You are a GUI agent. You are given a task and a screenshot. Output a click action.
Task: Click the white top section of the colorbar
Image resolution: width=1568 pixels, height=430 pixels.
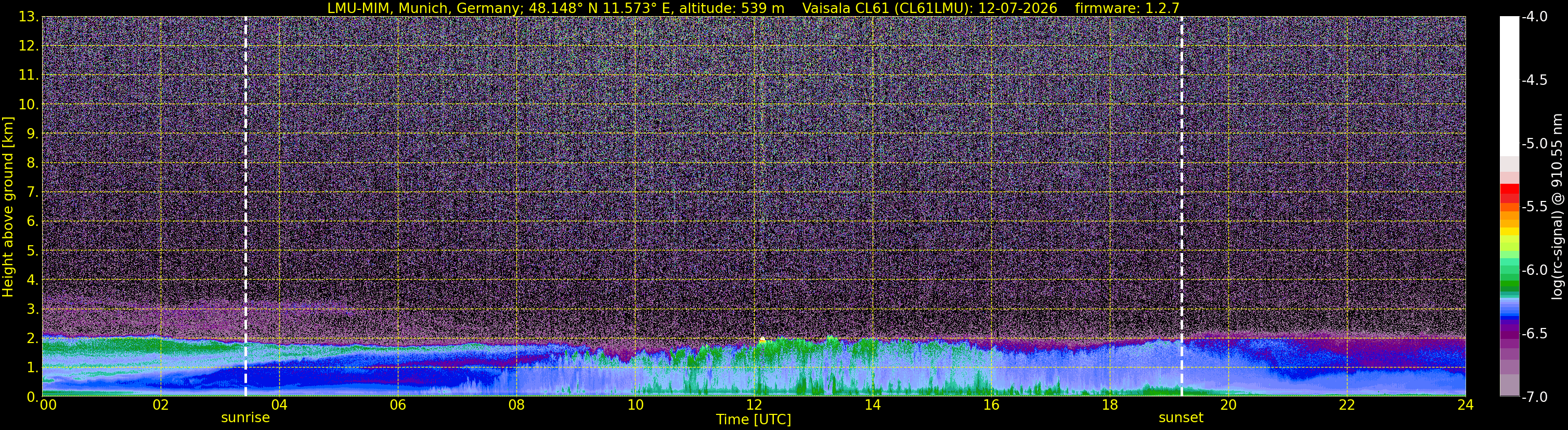click(x=1509, y=85)
